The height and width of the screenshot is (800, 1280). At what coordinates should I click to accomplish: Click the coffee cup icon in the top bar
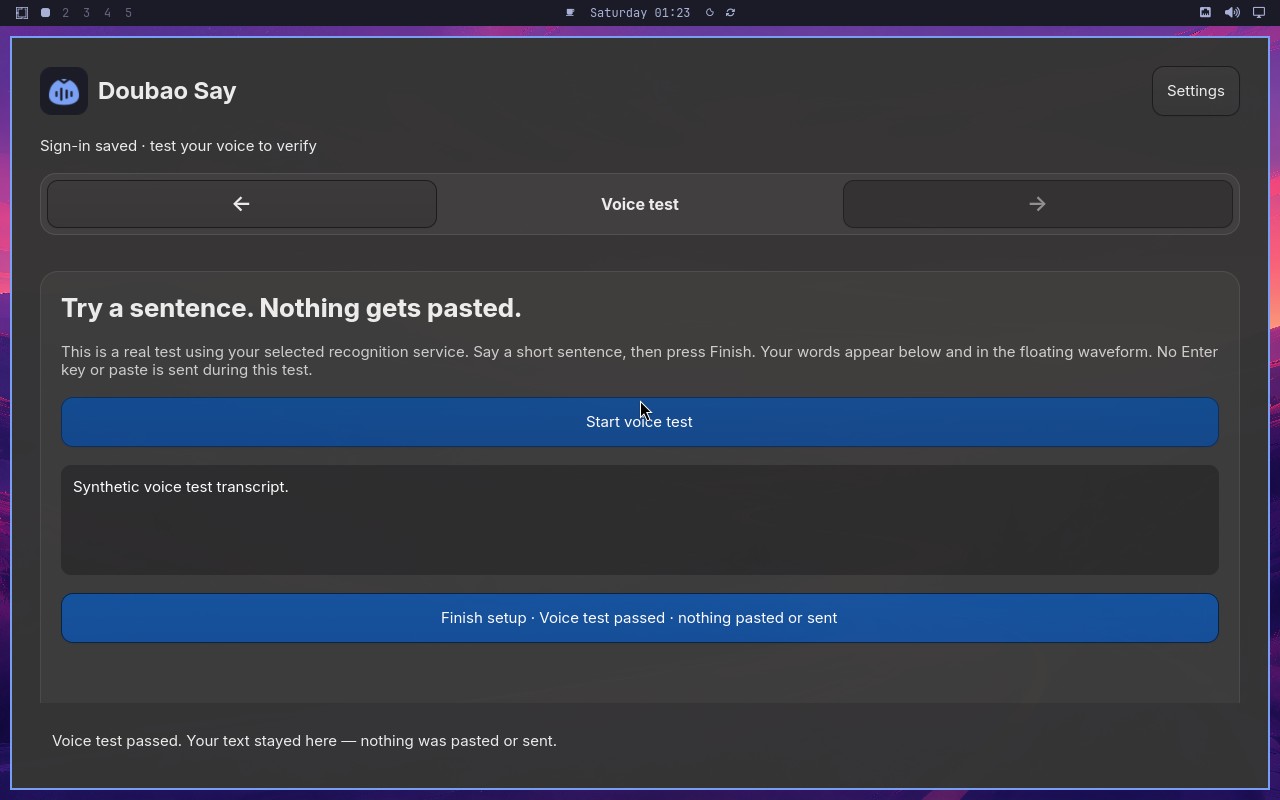pyautogui.click(x=570, y=13)
